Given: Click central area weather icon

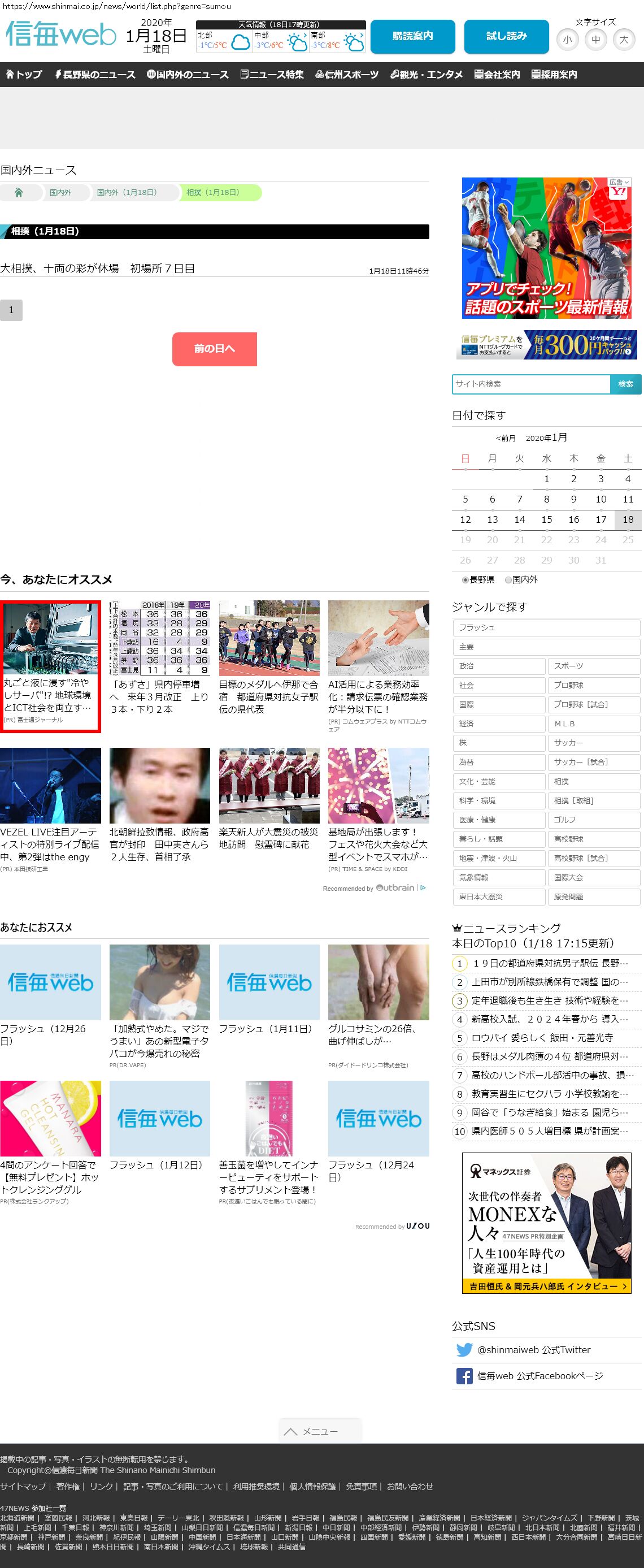Looking at the screenshot, I should pyautogui.click(x=297, y=42).
